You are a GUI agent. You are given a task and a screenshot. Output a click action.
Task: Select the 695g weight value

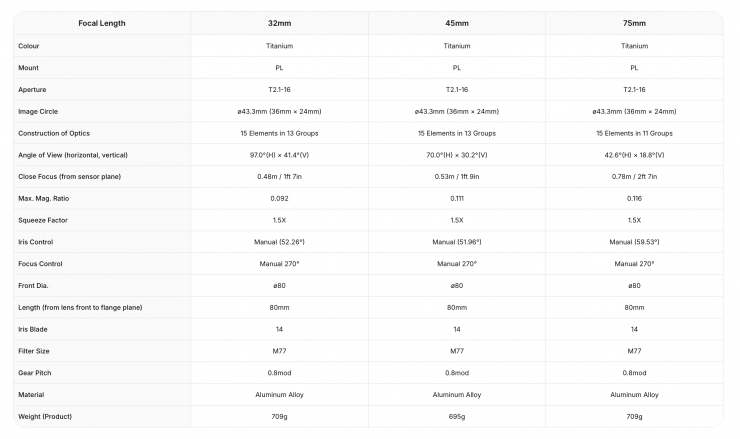tap(456, 416)
